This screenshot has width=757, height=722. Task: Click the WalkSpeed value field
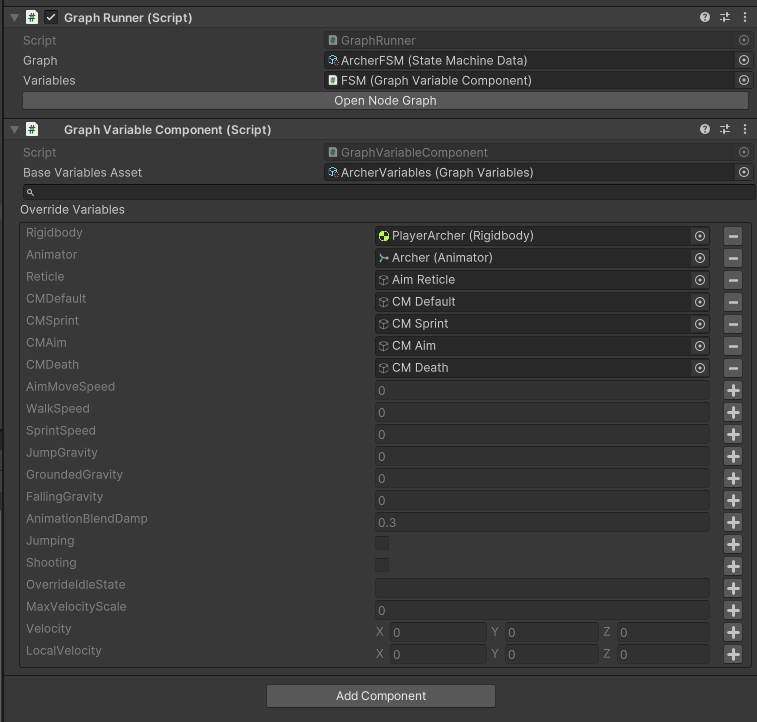pyautogui.click(x=542, y=413)
